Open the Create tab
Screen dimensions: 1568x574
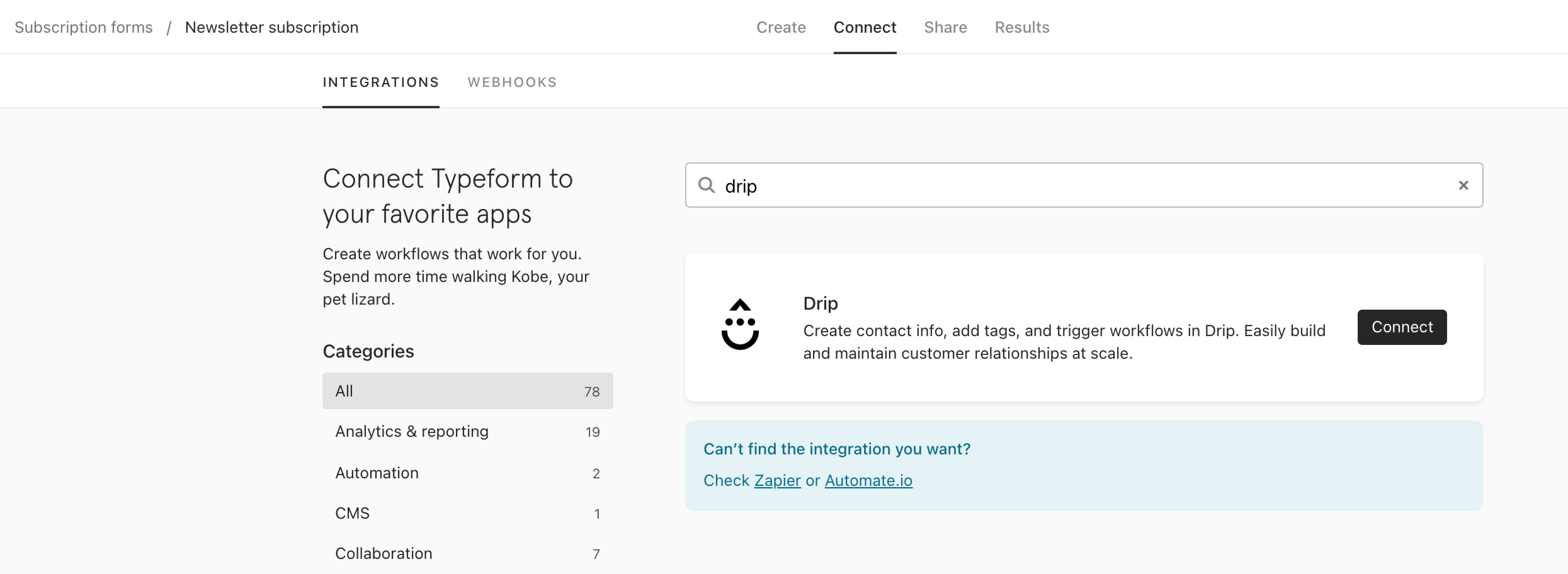click(781, 27)
